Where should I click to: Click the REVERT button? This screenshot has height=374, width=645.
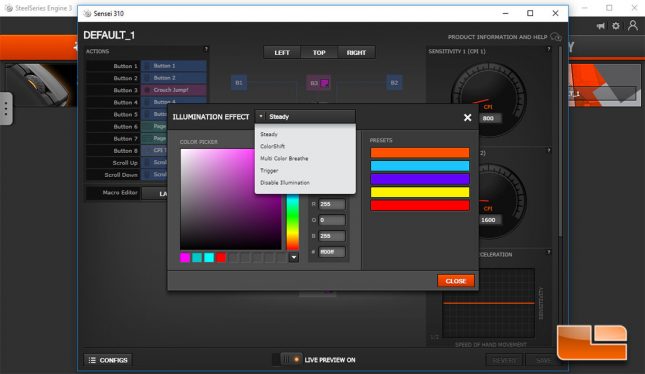[x=504, y=360]
